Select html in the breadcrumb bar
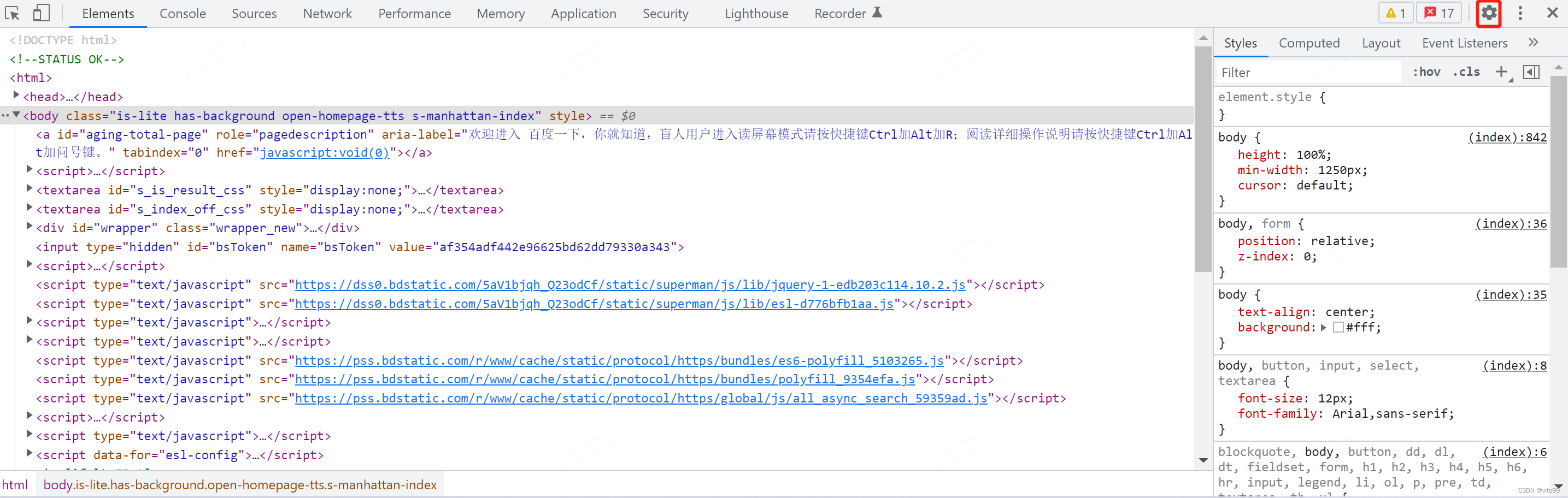This screenshot has width=1568, height=498. (15, 485)
